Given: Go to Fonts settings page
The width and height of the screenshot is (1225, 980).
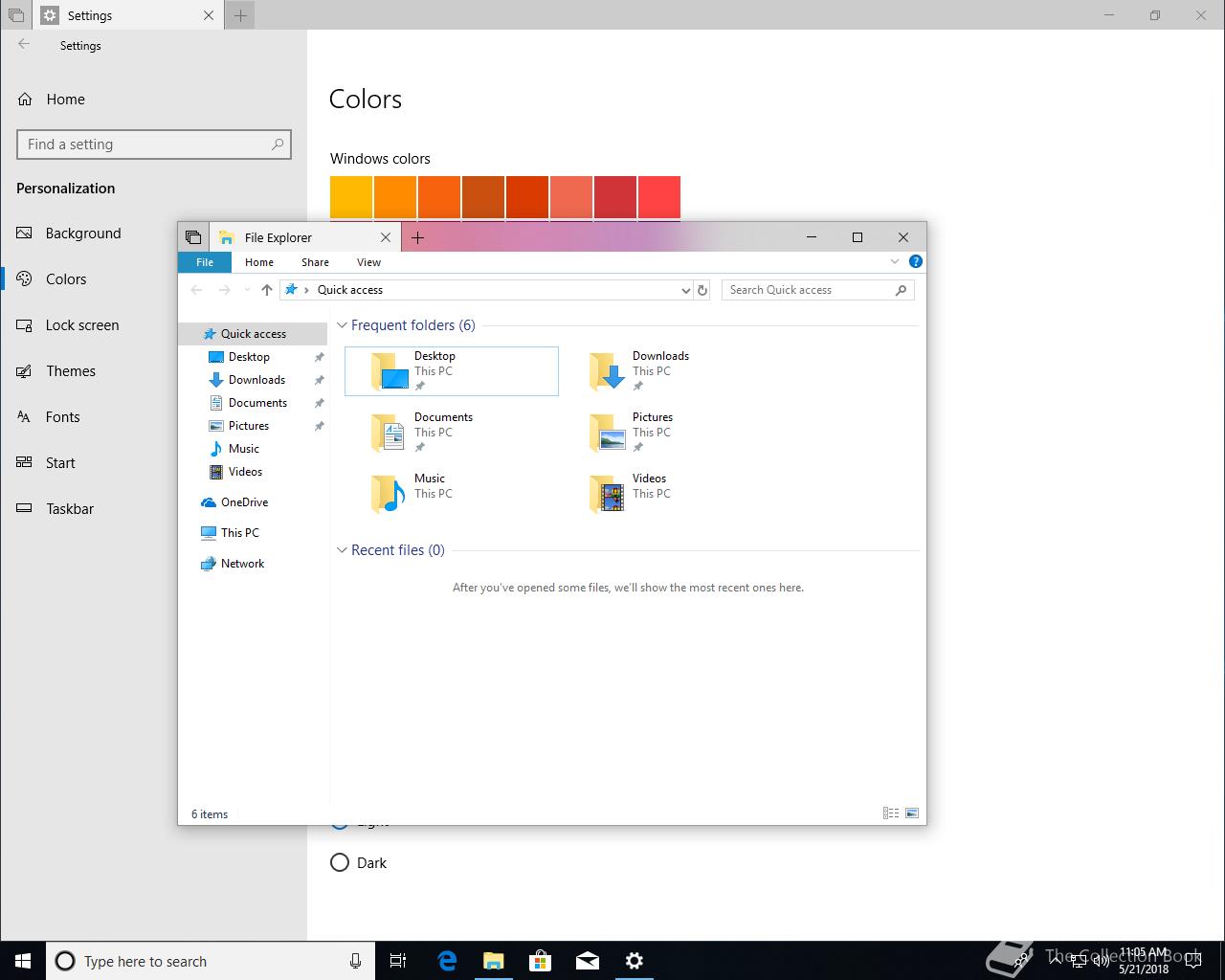Looking at the screenshot, I should (153, 417).
